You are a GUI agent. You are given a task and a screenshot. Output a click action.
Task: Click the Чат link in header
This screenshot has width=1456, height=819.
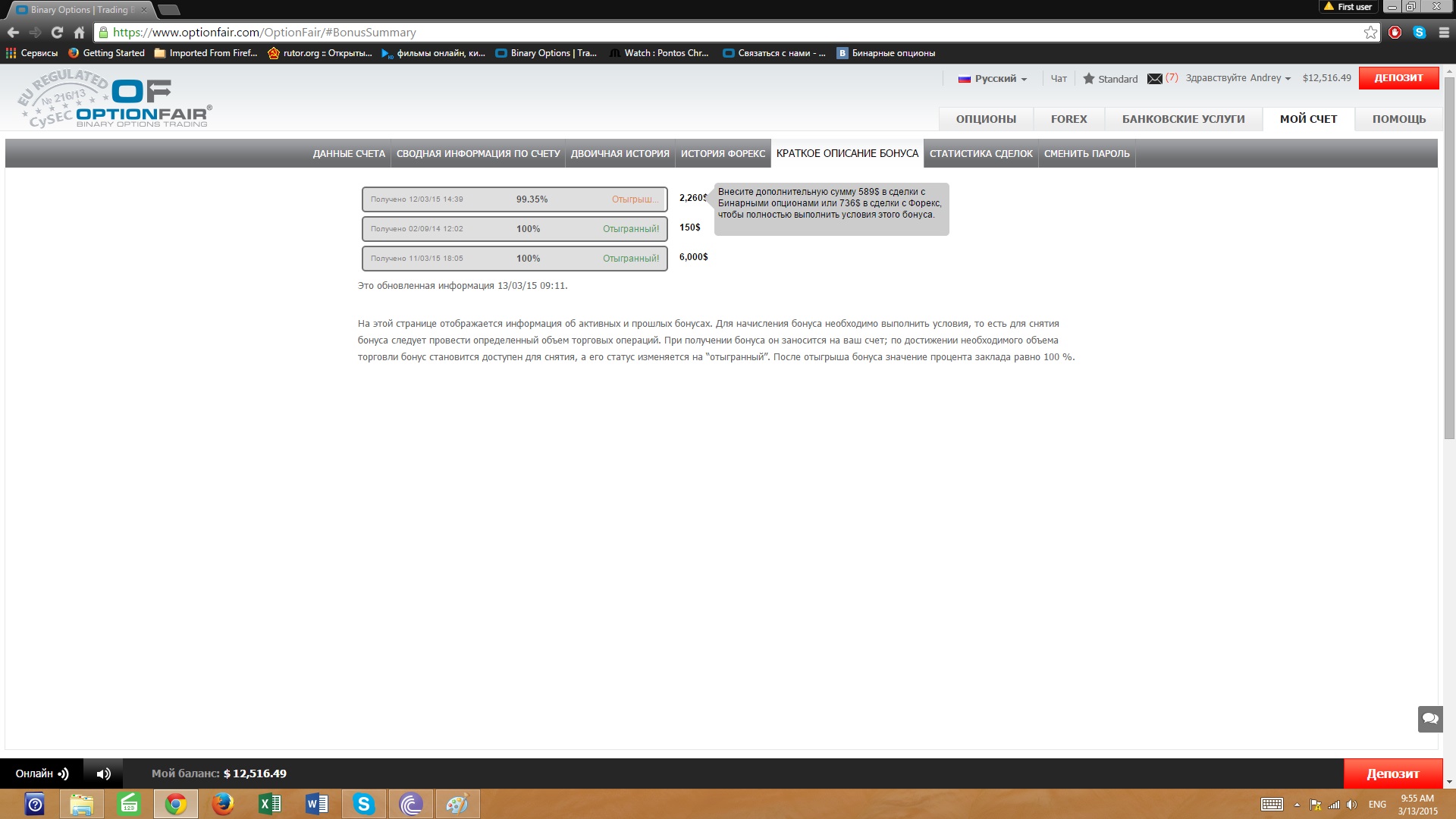(1059, 79)
